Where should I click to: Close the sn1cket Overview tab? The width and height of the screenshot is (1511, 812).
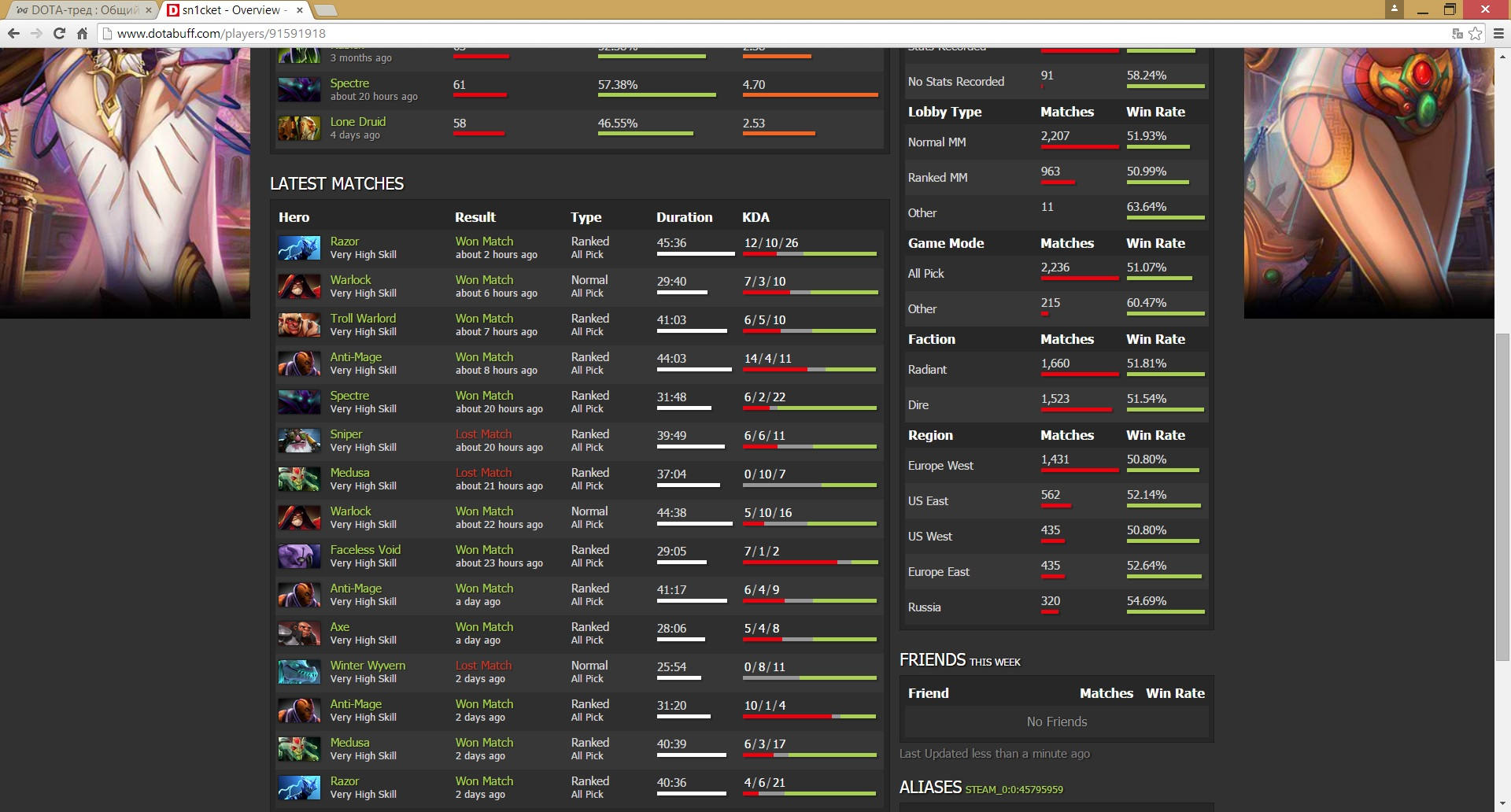click(x=300, y=10)
